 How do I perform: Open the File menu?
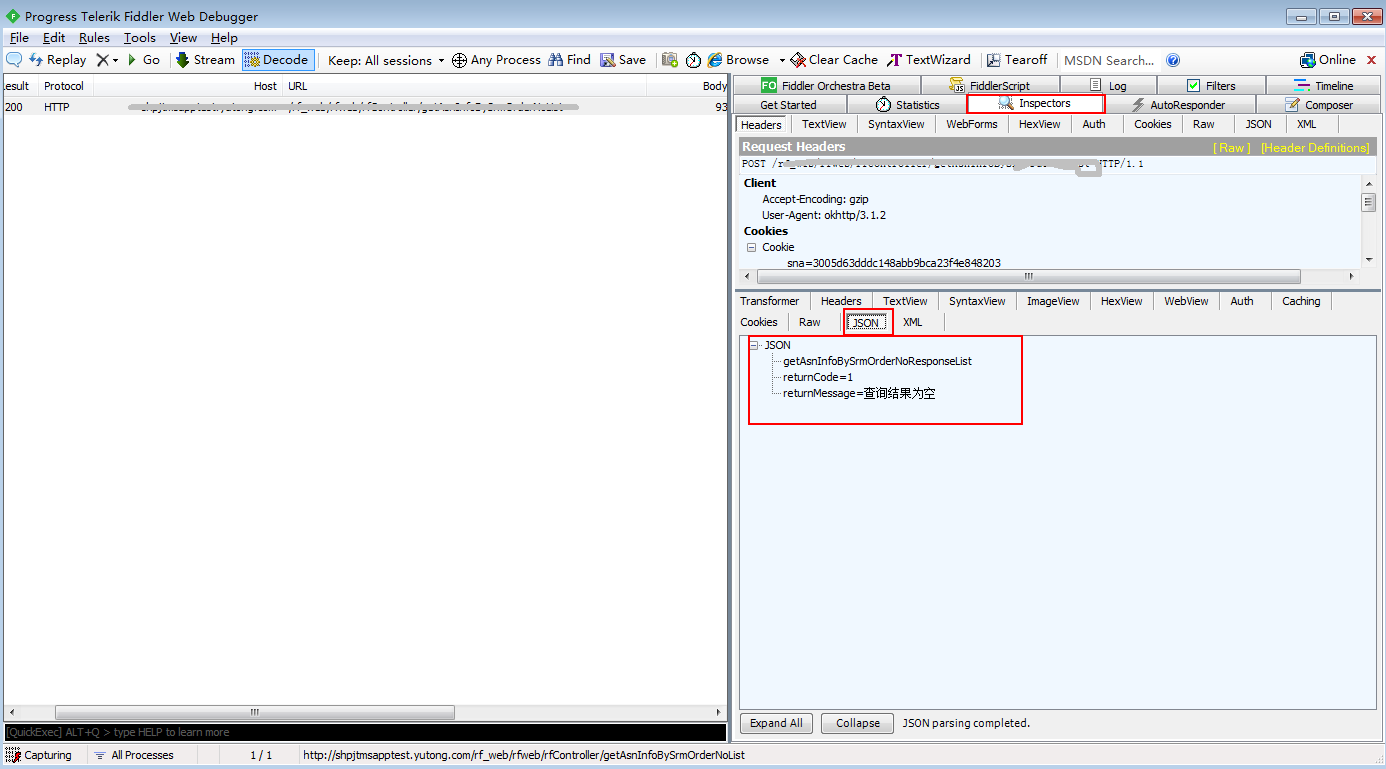pyautogui.click(x=19, y=38)
